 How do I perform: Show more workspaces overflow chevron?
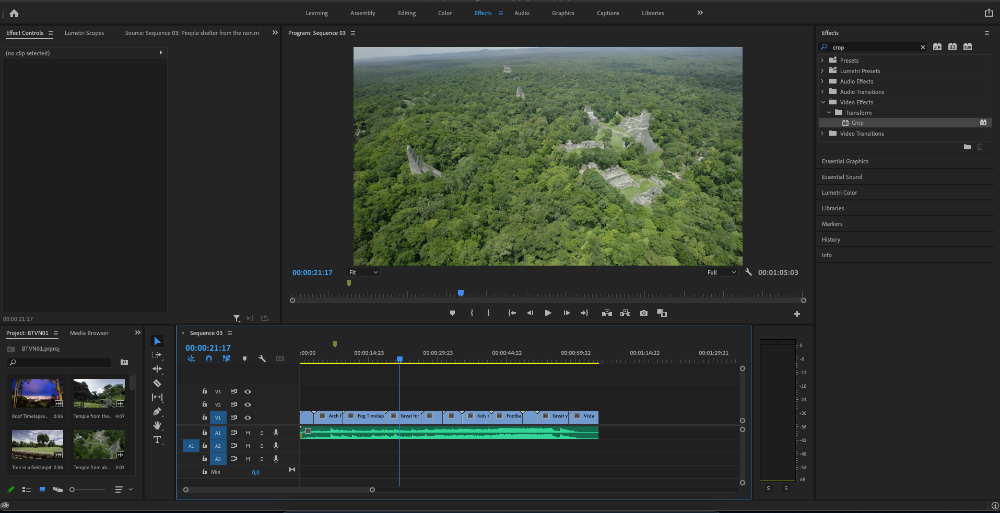point(700,13)
